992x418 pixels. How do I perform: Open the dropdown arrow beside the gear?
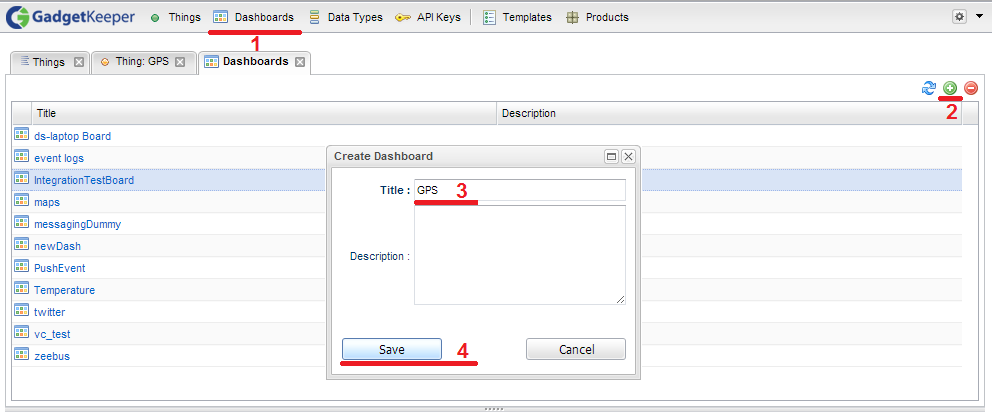pos(979,17)
